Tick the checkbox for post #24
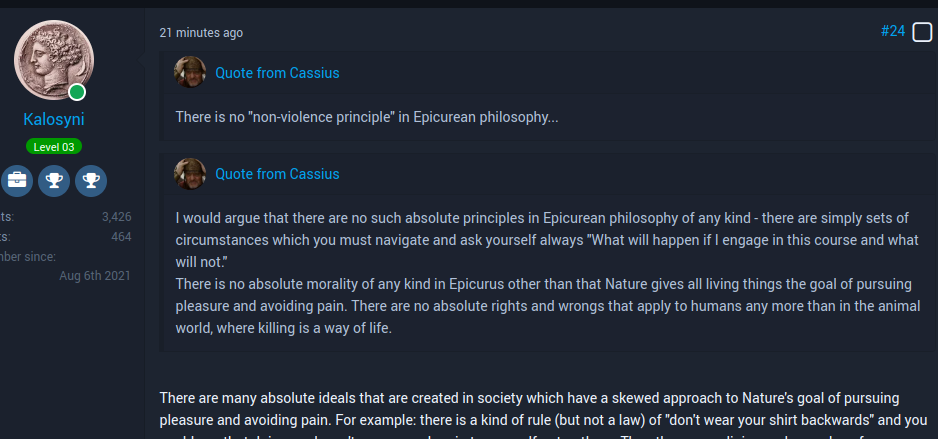This screenshot has height=439, width=938. tap(922, 32)
